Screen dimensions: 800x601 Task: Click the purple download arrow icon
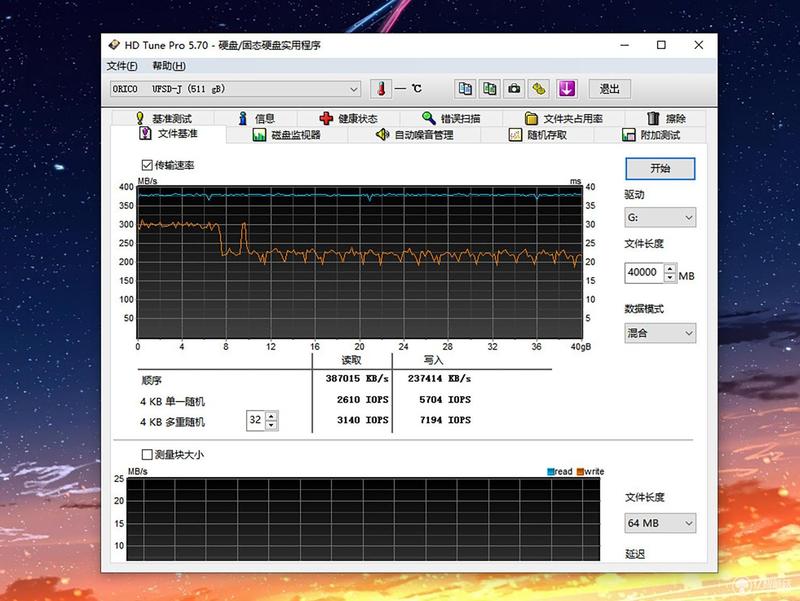coord(567,89)
